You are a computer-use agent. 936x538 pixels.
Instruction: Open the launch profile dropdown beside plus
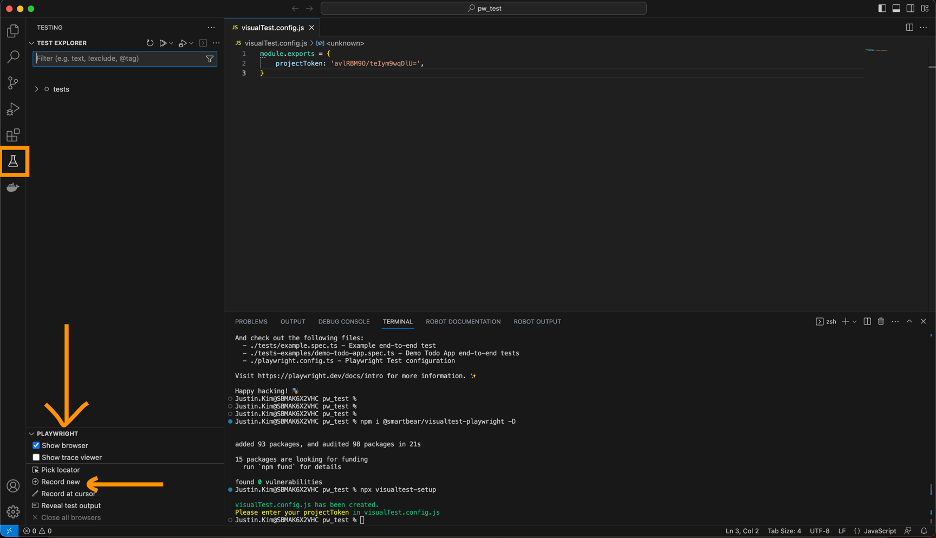(854, 321)
